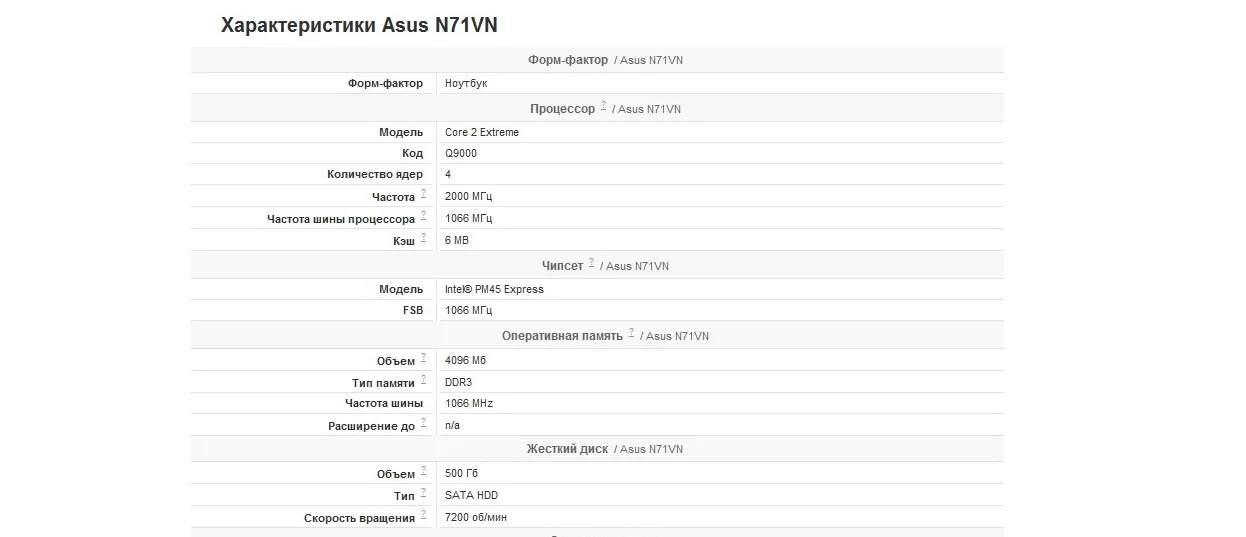
Task: Select the Core 2 Extreme model value
Action: coord(482,132)
